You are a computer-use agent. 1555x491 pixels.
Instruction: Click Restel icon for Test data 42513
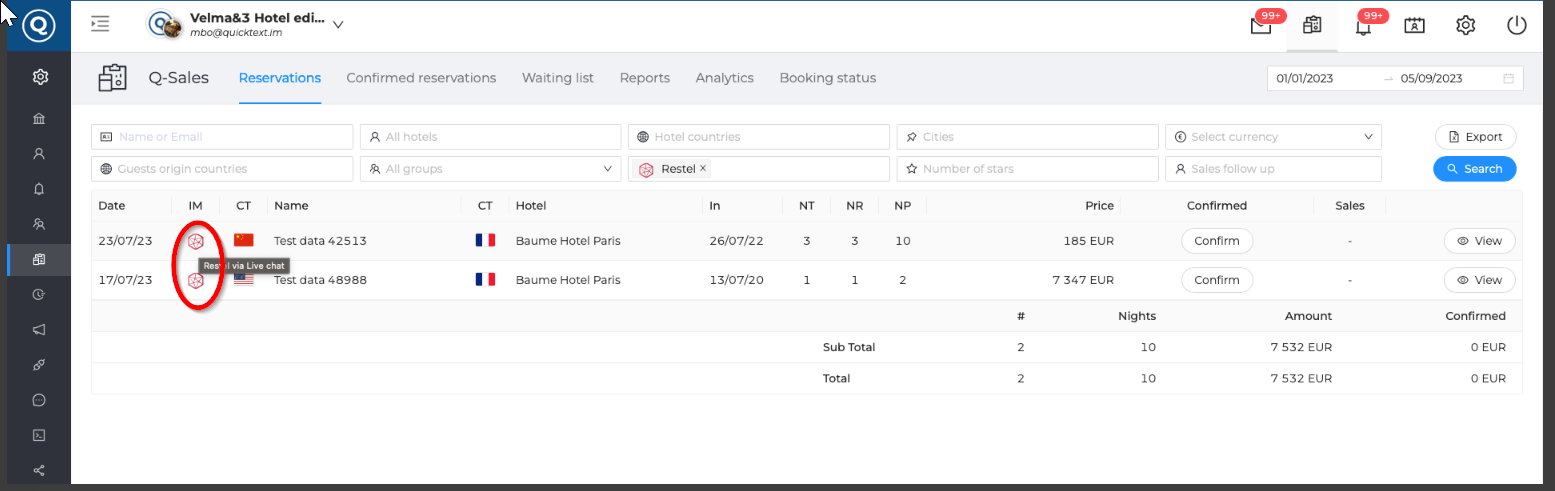[x=196, y=241]
